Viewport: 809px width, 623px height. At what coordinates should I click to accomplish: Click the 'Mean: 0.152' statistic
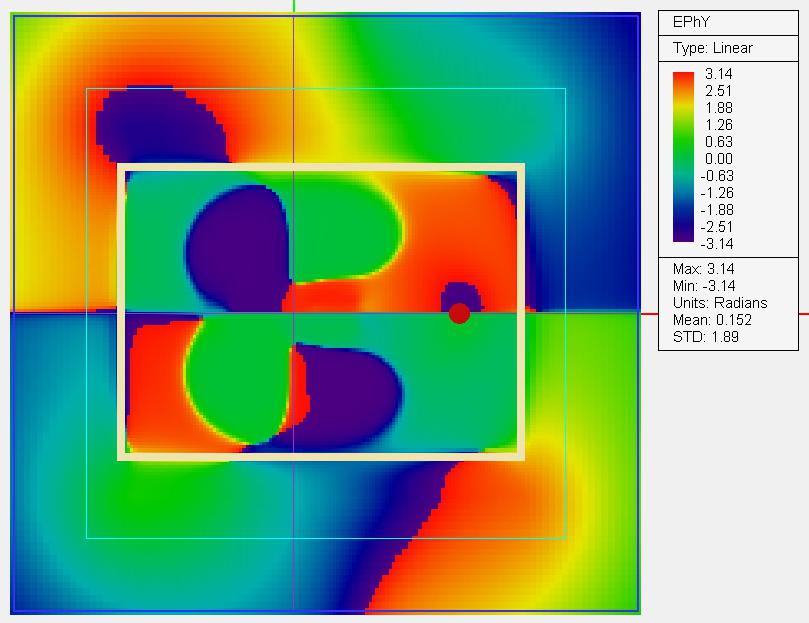click(x=712, y=320)
